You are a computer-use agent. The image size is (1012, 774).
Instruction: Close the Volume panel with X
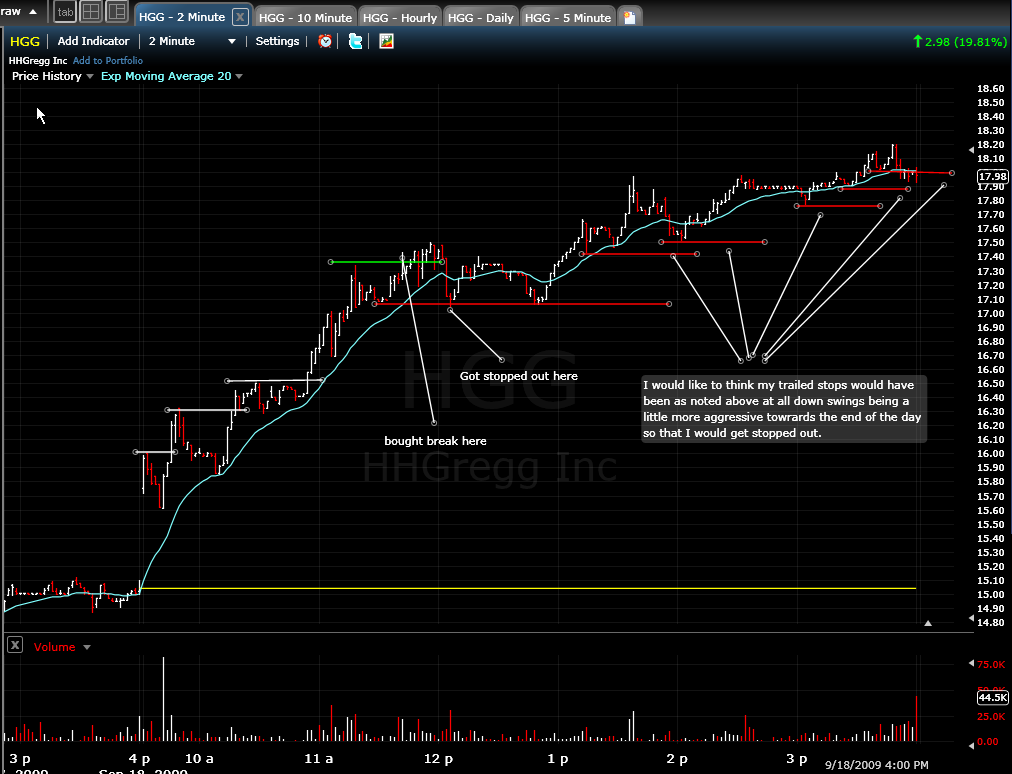(15, 645)
